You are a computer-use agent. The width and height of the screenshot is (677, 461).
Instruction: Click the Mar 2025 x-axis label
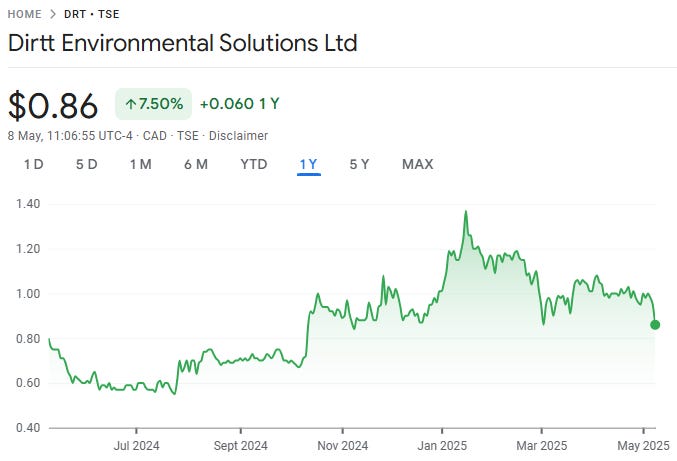coord(542,446)
